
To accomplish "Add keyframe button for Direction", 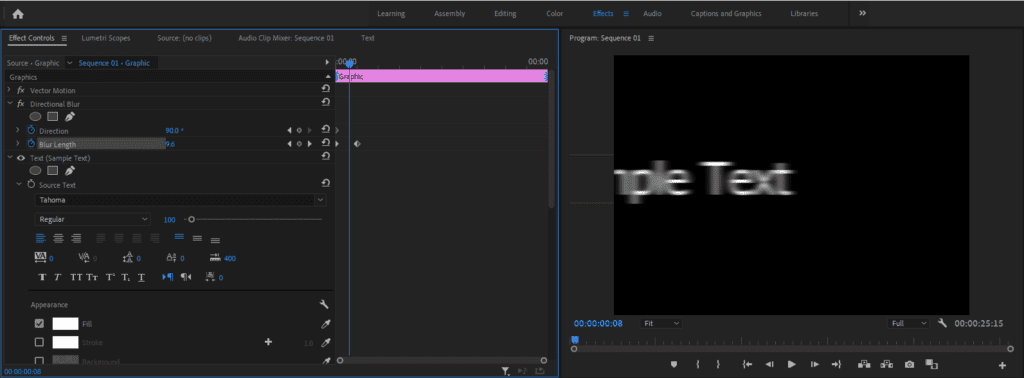I will (299, 131).
